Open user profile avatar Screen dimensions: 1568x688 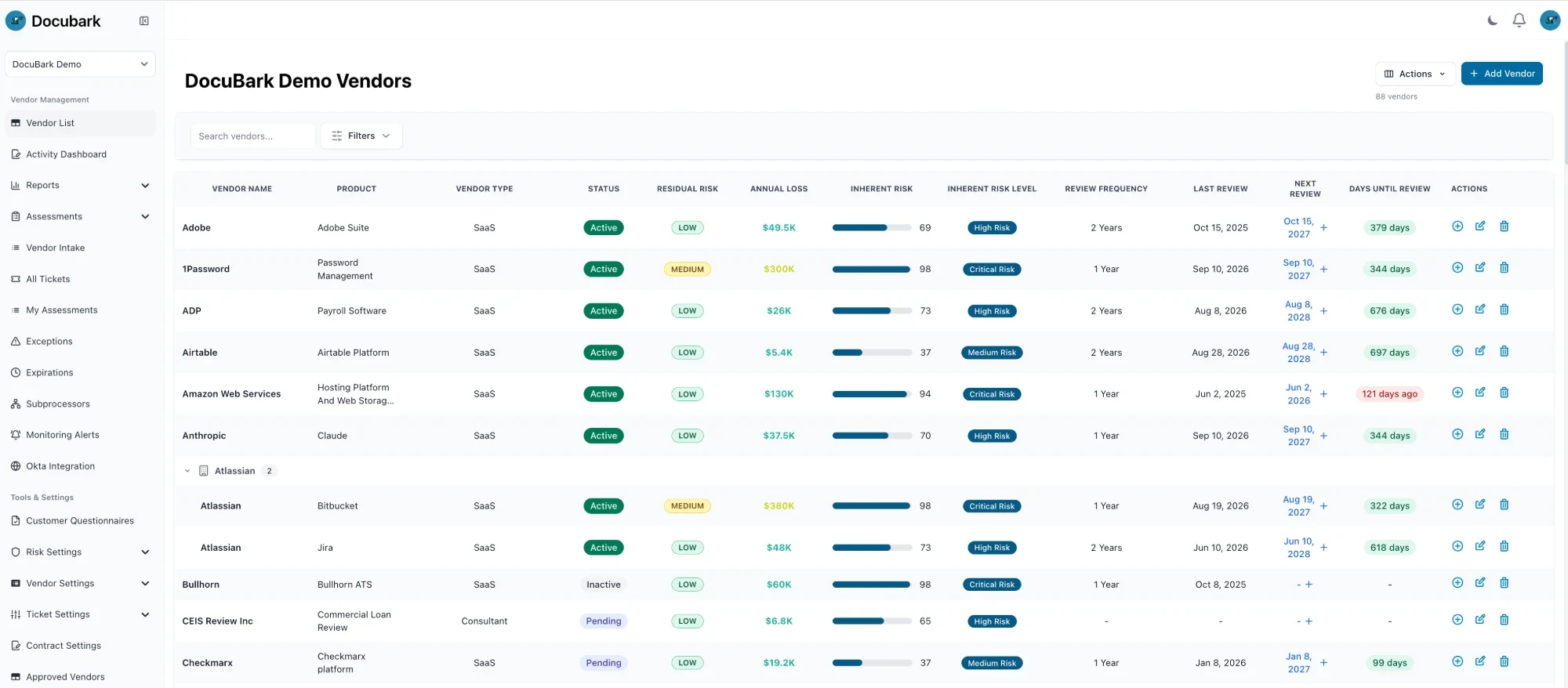(1550, 20)
